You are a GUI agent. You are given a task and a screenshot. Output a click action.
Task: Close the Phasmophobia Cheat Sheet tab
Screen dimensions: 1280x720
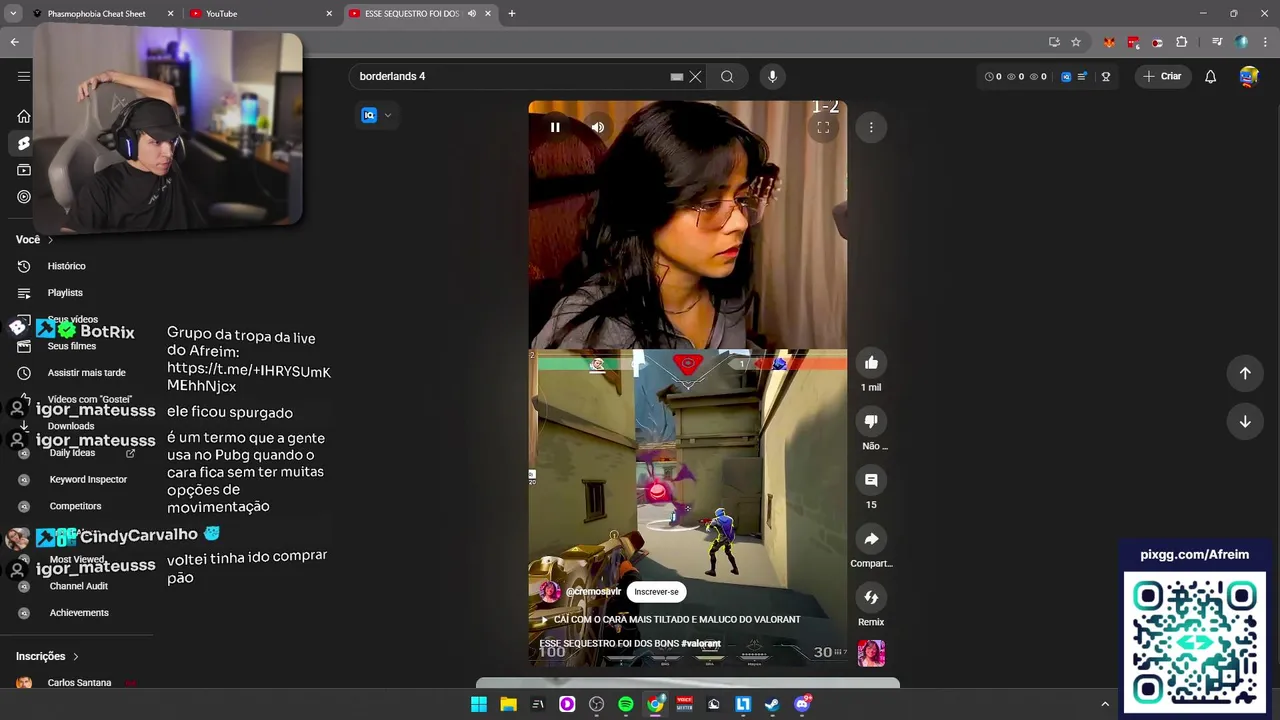coord(170,14)
